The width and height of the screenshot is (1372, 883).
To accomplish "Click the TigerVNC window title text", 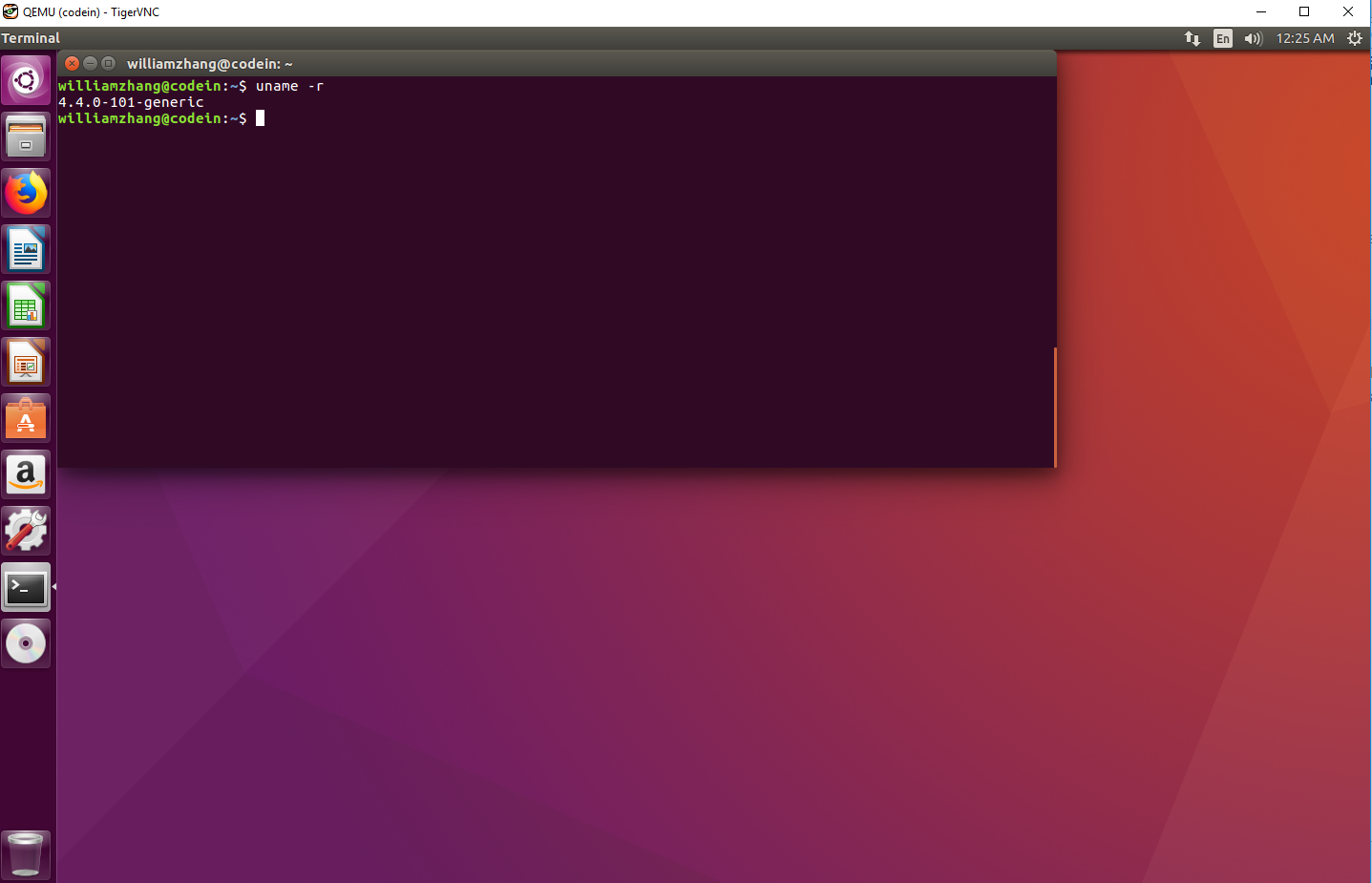I will (91, 12).
